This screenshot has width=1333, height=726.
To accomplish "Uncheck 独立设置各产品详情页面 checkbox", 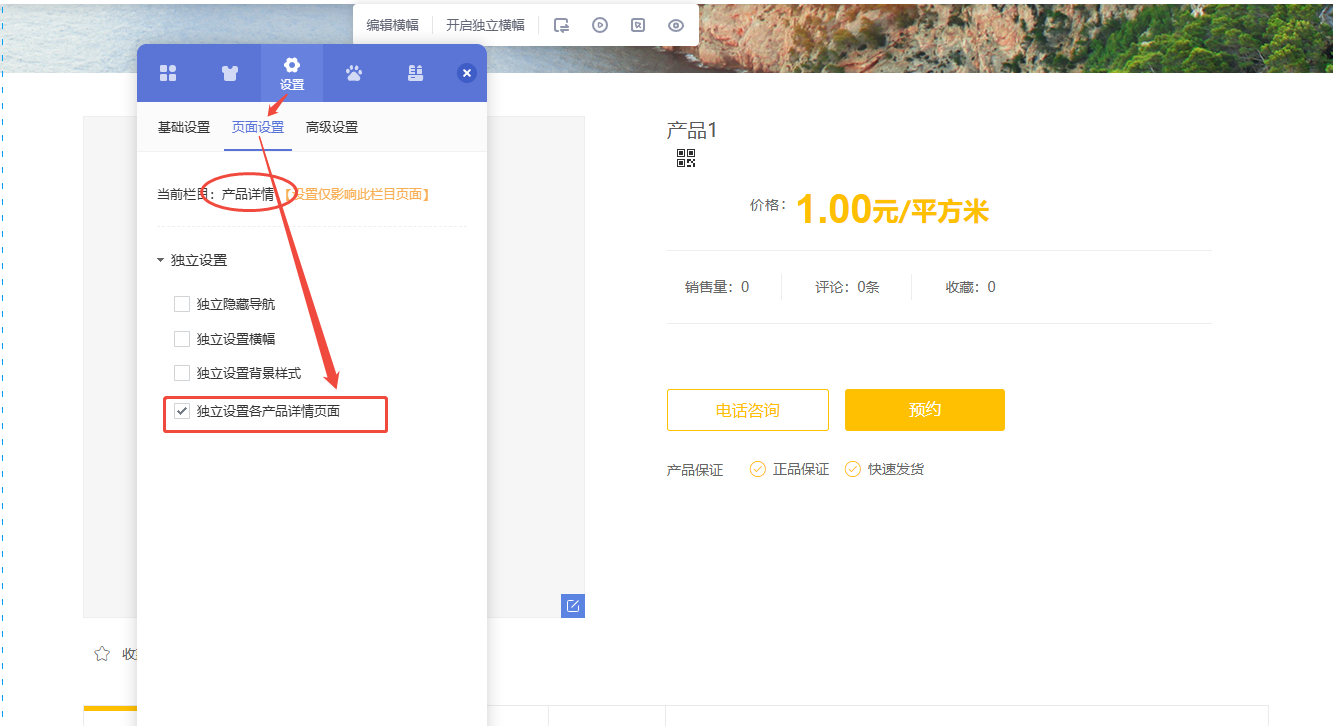I will tap(182, 410).
